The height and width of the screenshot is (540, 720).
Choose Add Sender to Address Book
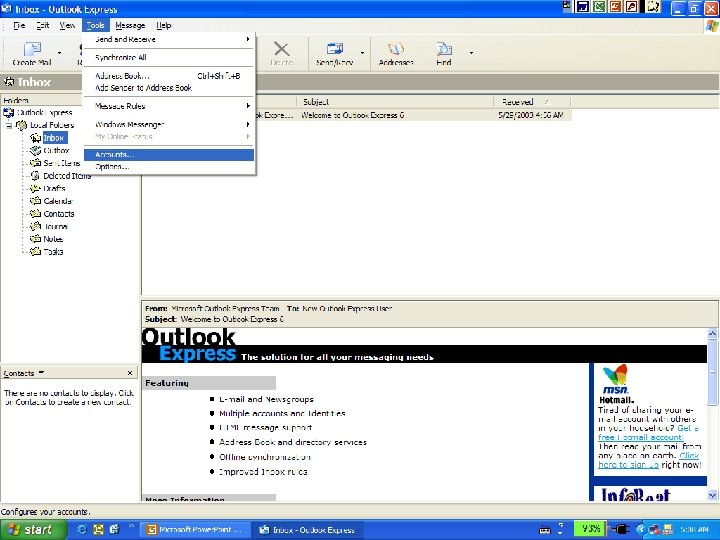pyautogui.click(x=169, y=88)
